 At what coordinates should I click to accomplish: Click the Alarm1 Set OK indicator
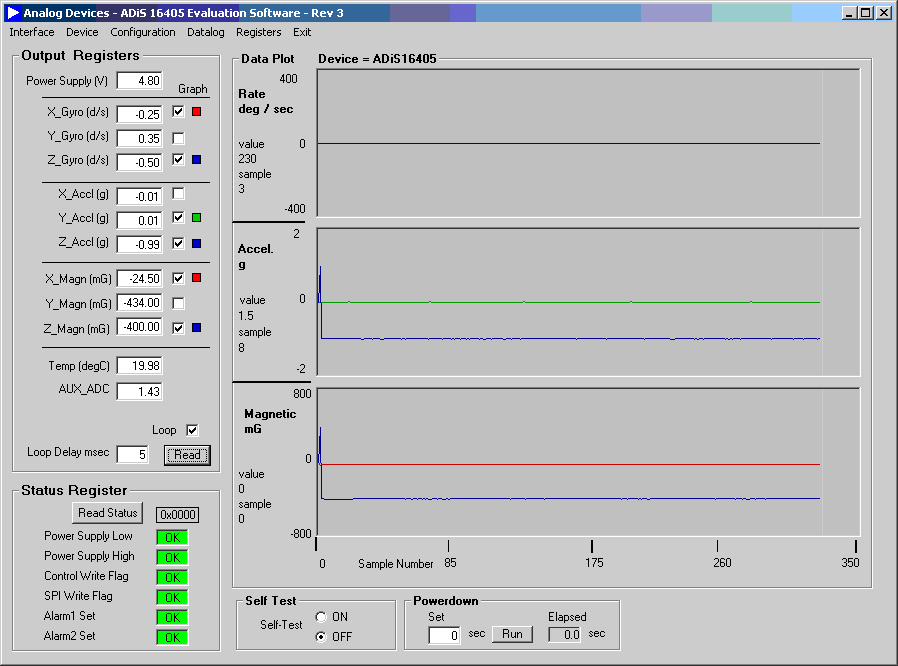(172, 617)
